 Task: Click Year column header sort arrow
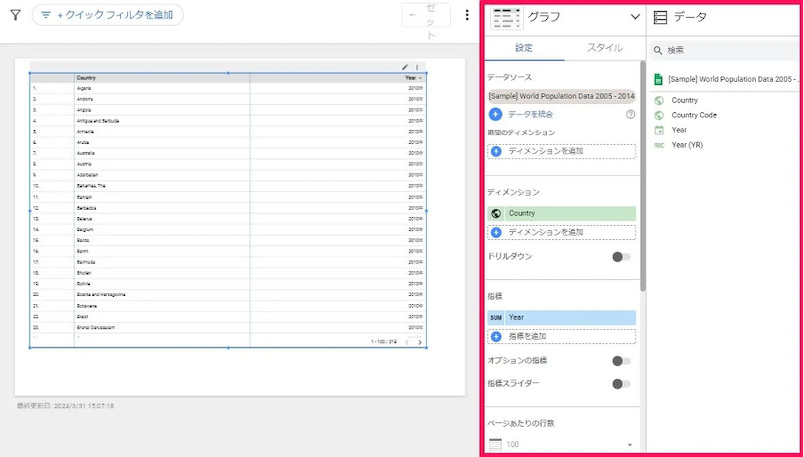pyautogui.click(x=421, y=77)
